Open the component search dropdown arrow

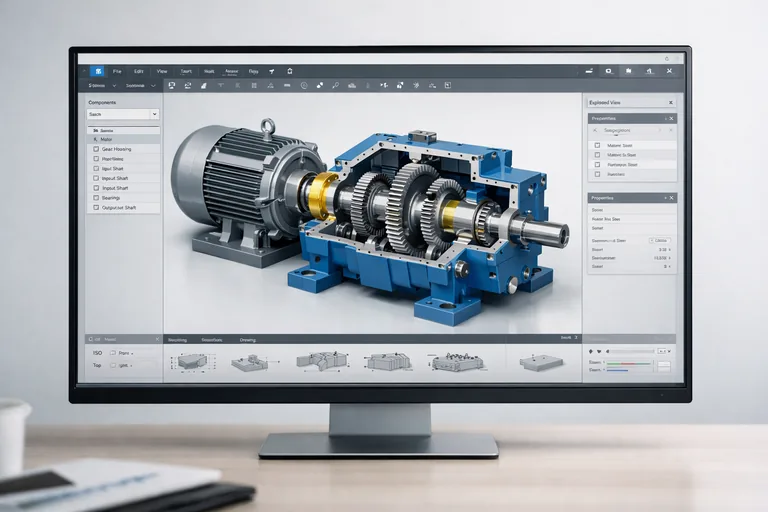(x=154, y=115)
